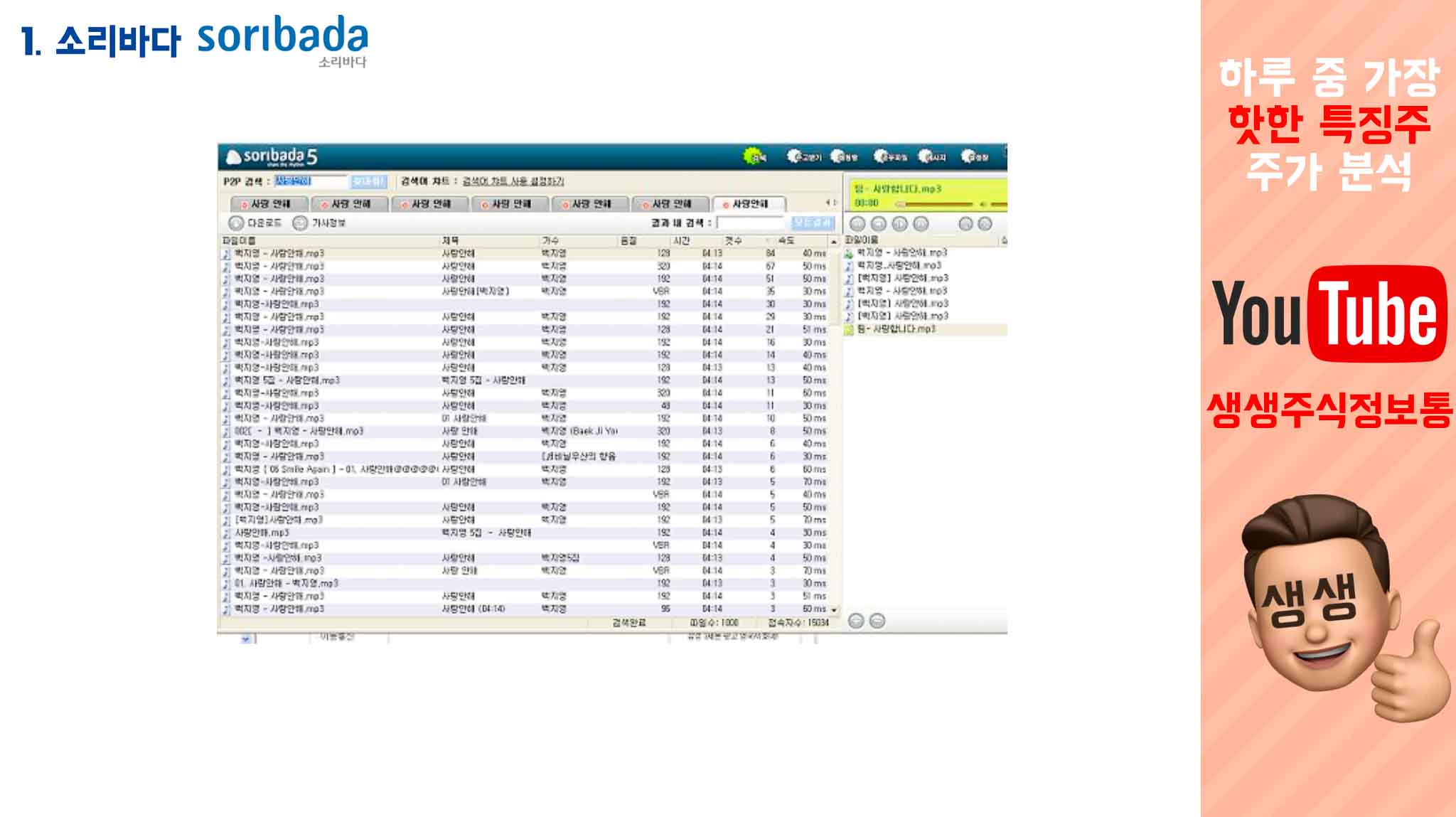Screen dimensions: 1456x817
Task: Click the soribada 5 cloud logo
Action: (234, 156)
